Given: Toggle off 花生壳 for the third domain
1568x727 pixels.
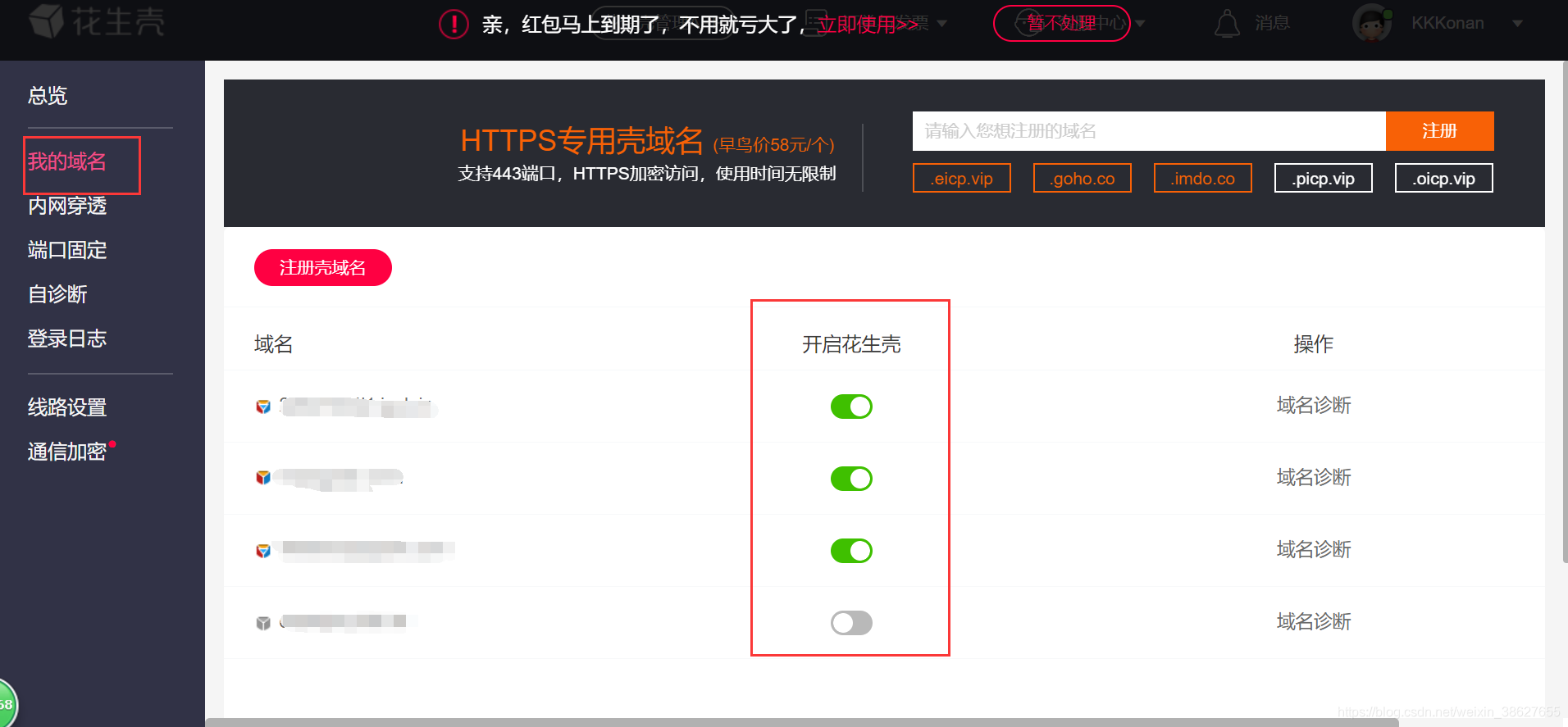Looking at the screenshot, I should point(851,551).
